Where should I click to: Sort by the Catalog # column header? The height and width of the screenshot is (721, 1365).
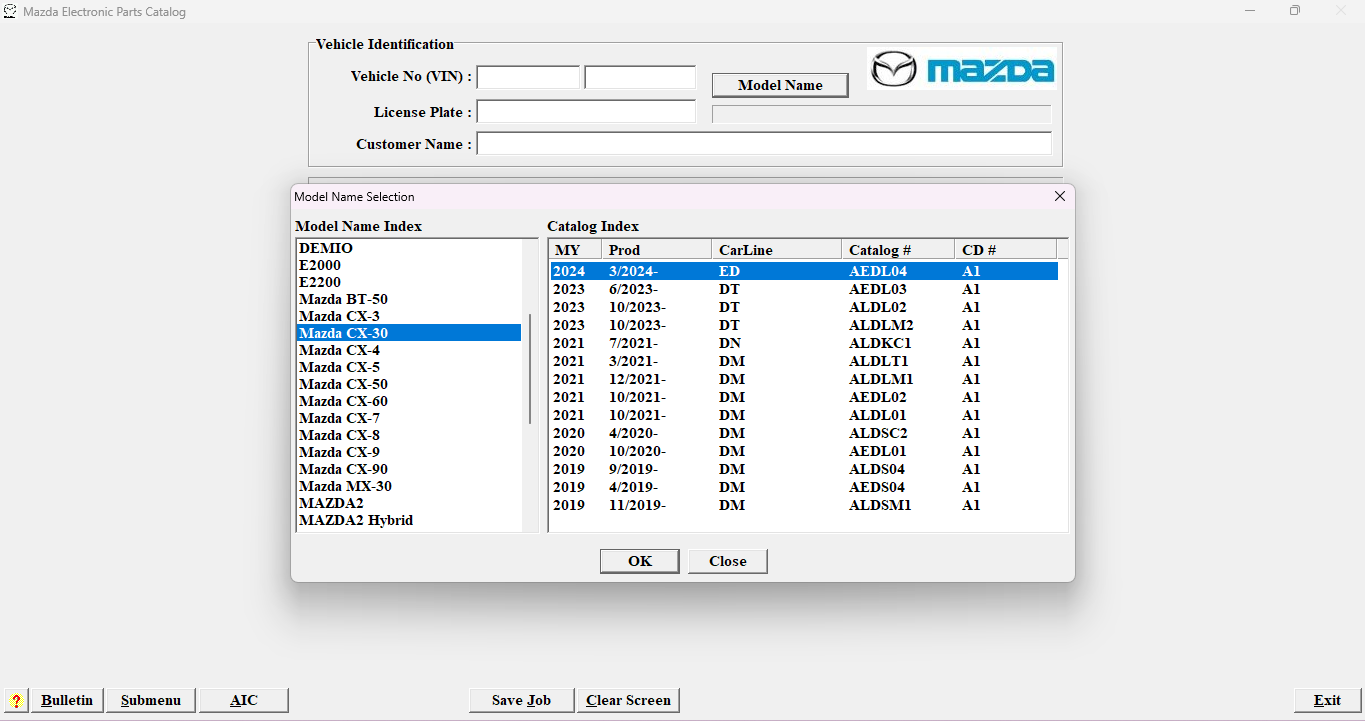898,250
